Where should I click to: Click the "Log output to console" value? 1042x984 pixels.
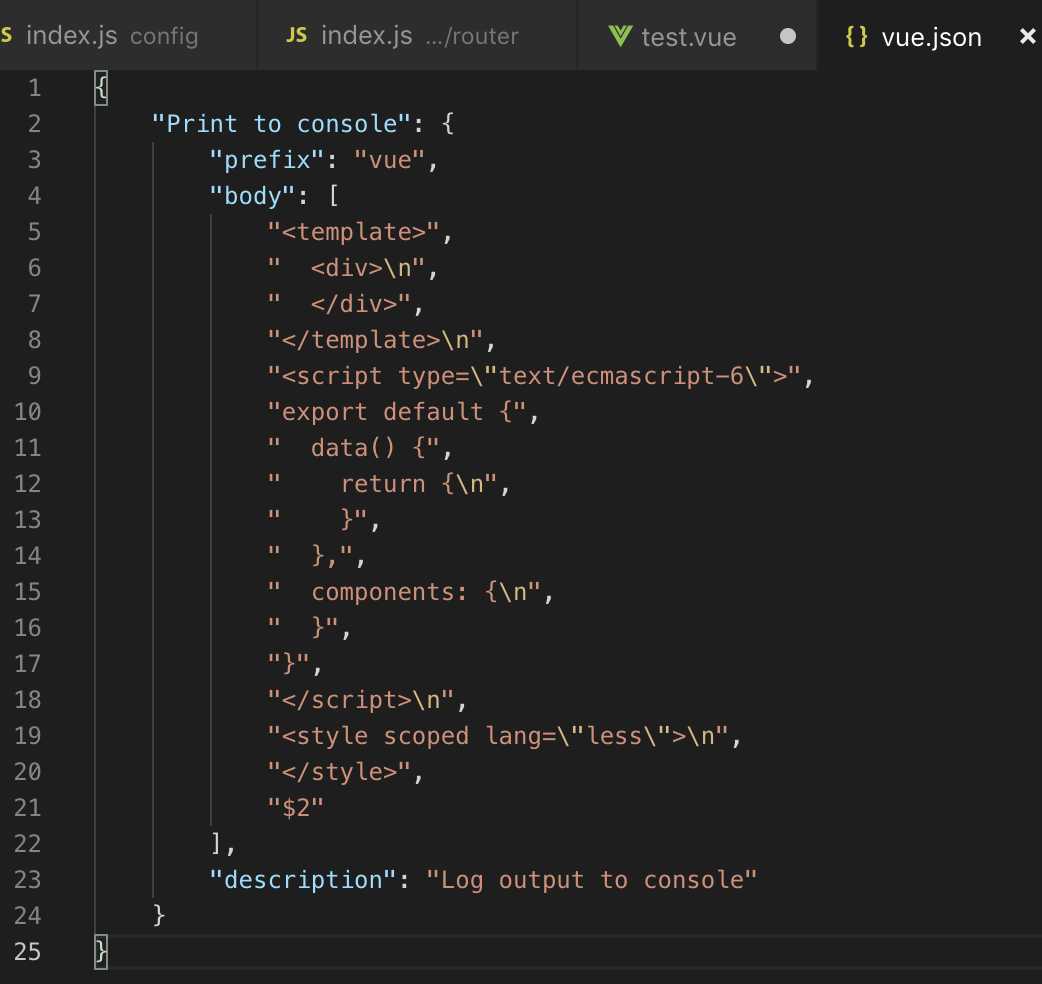(591, 879)
